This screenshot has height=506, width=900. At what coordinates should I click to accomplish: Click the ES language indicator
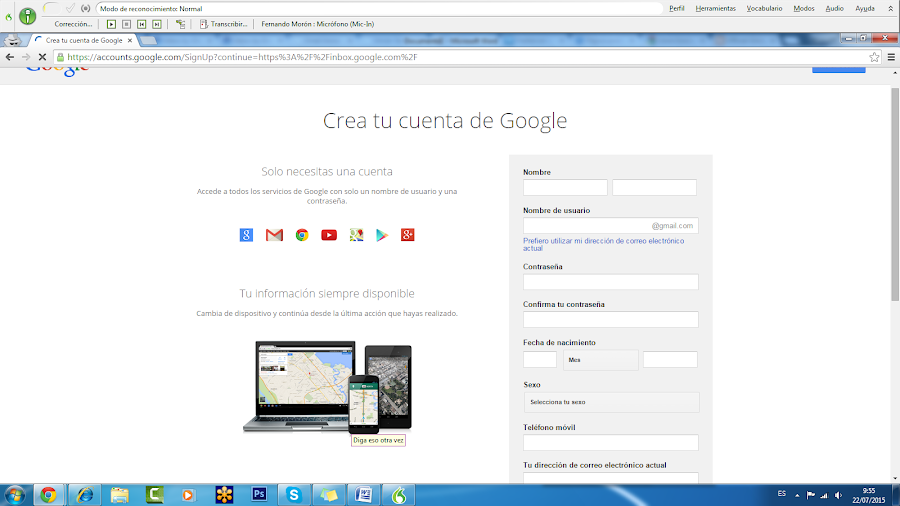point(782,494)
